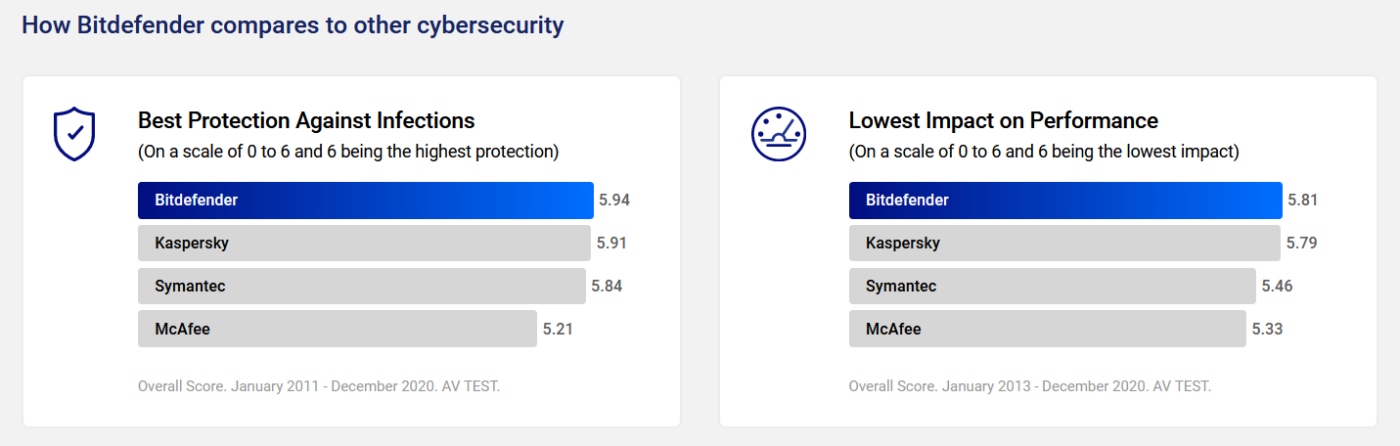
Task: Click the January 2013 AV TEST footnote
Action: point(1030,386)
